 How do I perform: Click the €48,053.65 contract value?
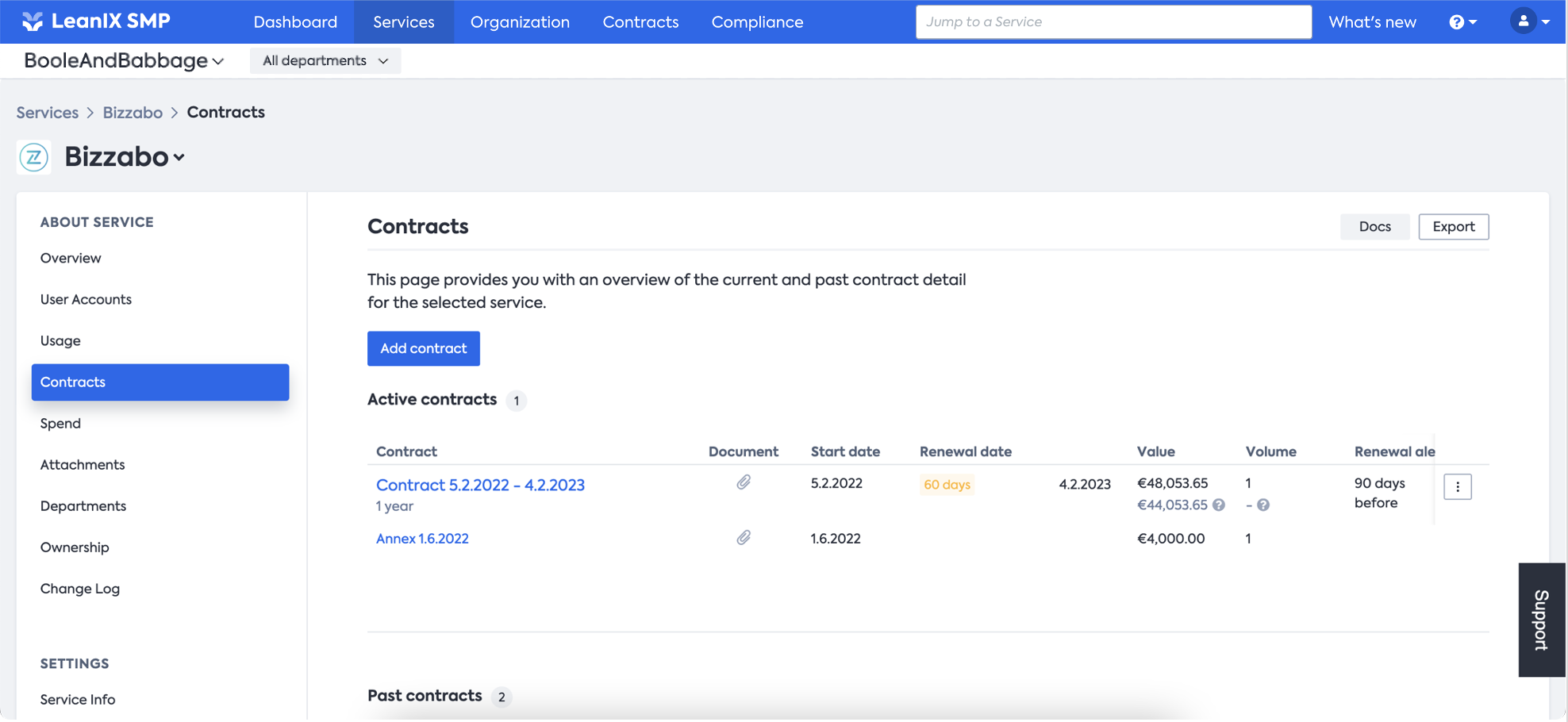tap(1172, 483)
